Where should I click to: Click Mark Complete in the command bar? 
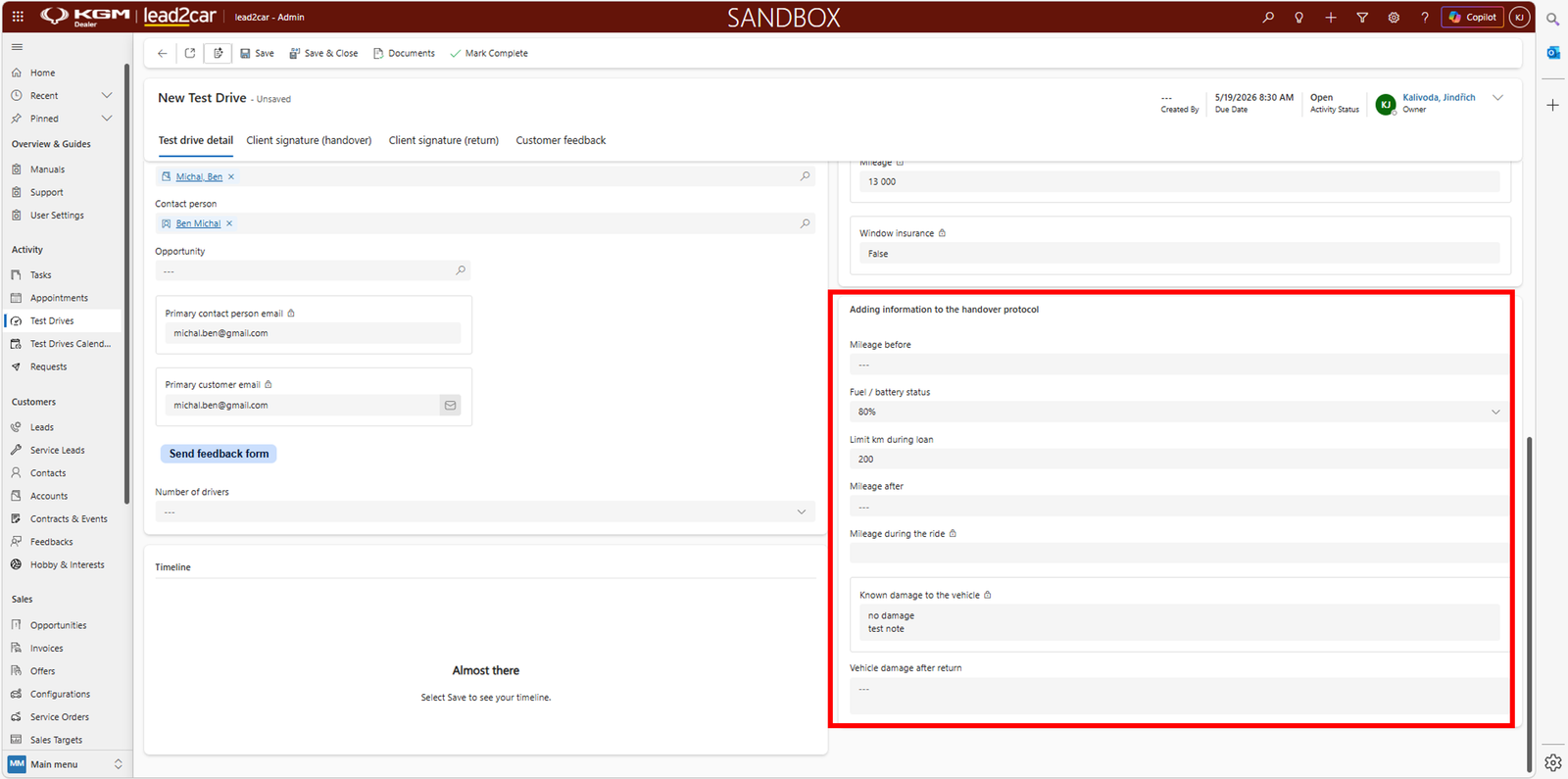tap(489, 53)
